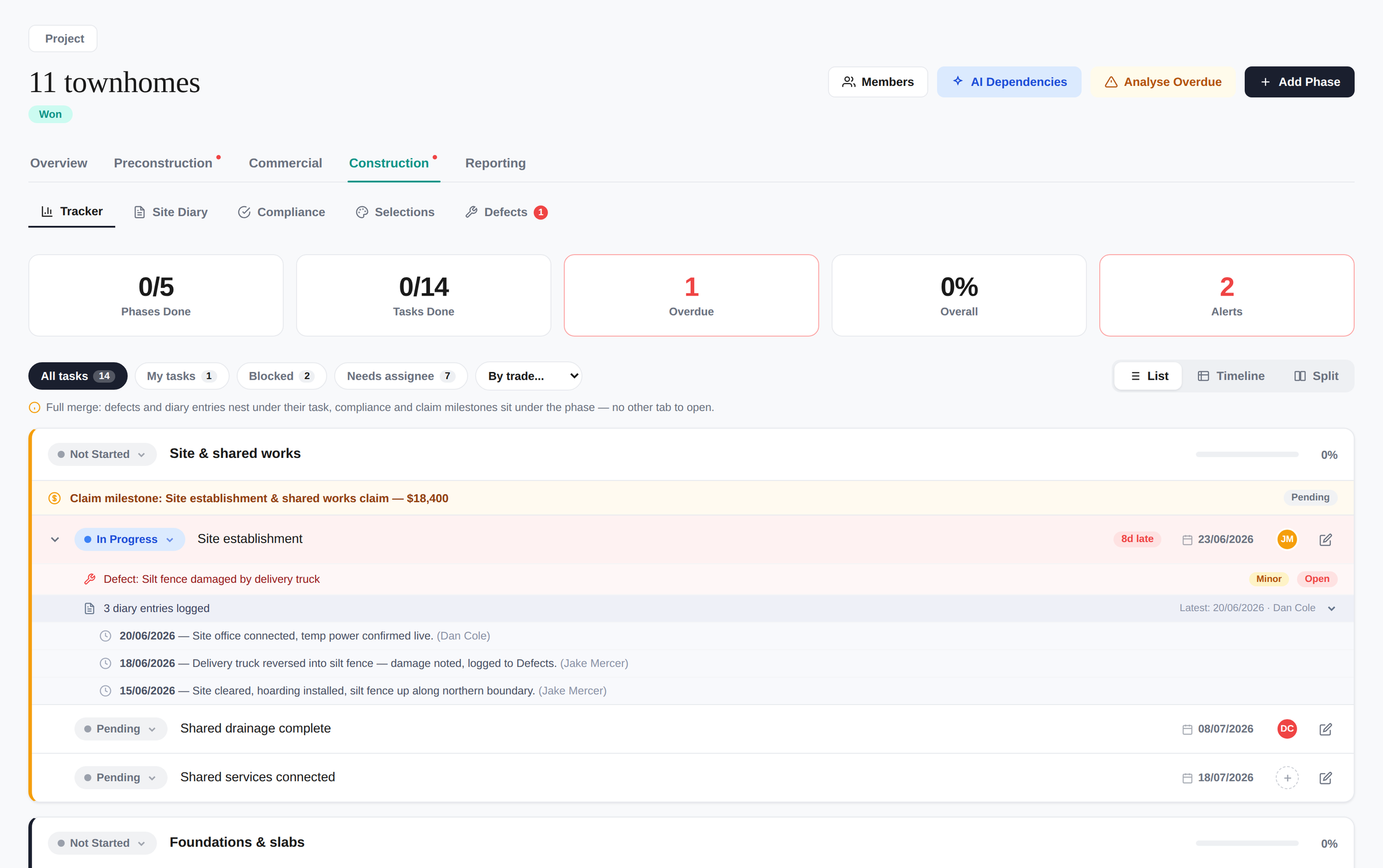Collapse diary entries via Latest chevron

pos(1331,608)
